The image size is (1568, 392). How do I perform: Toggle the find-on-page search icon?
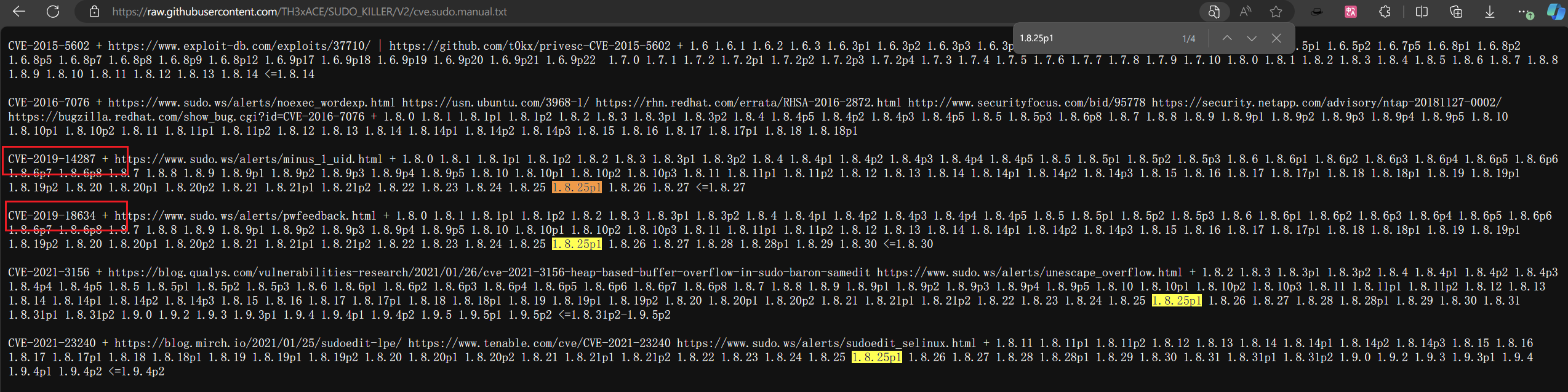(x=1214, y=12)
